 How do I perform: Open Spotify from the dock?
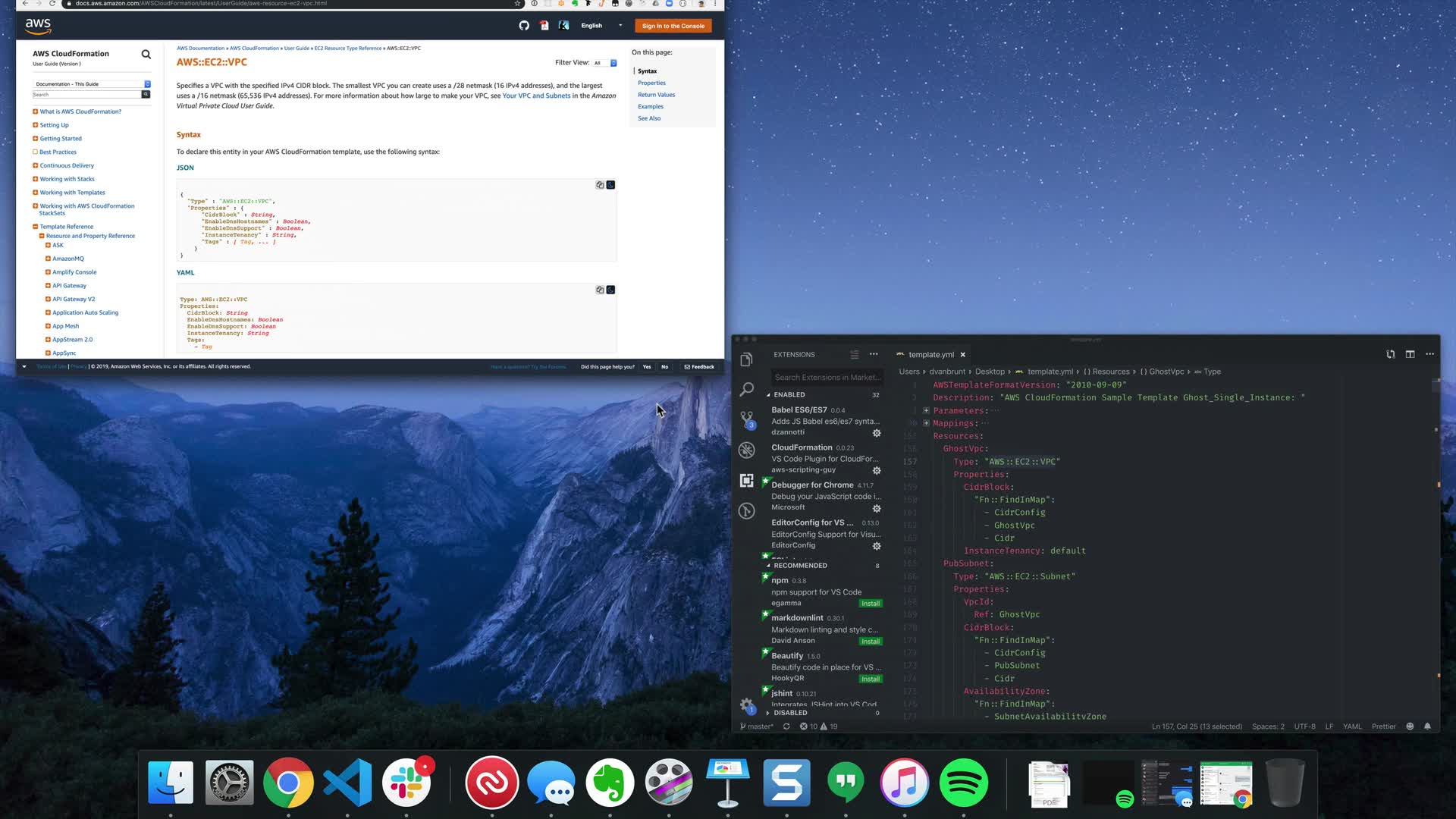pyautogui.click(x=963, y=783)
